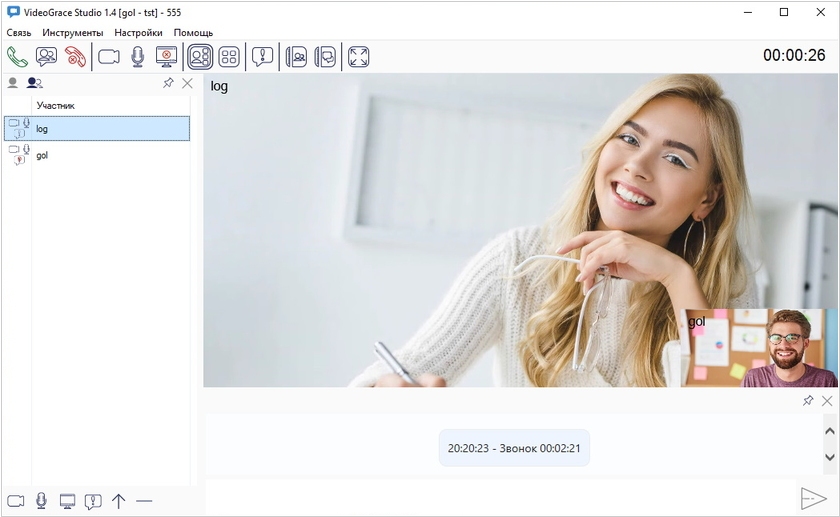Pin the chat panel
Image resolution: width=840 pixels, height=517 pixels.
click(808, 400)
